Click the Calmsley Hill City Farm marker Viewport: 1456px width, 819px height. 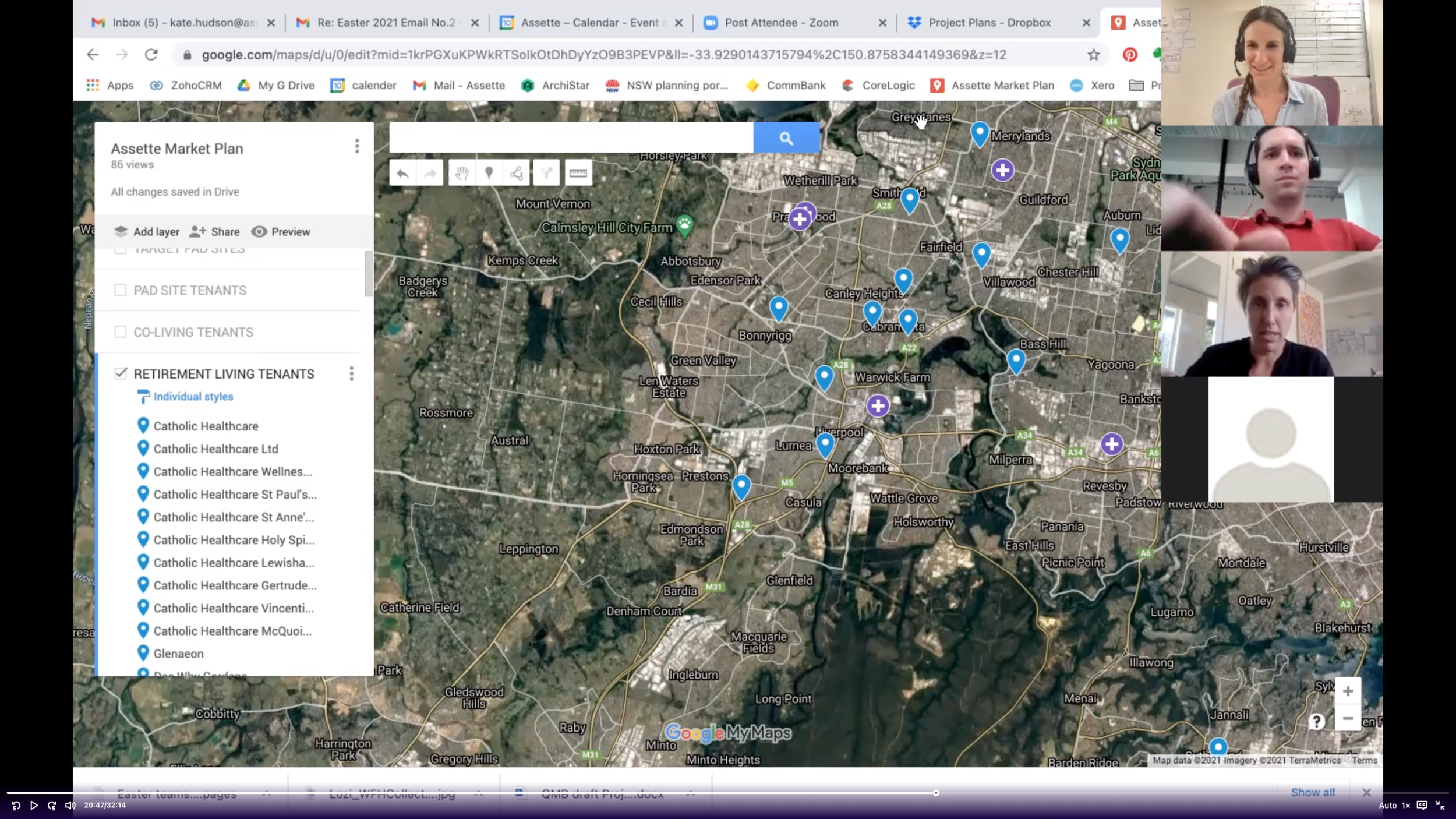685,226
